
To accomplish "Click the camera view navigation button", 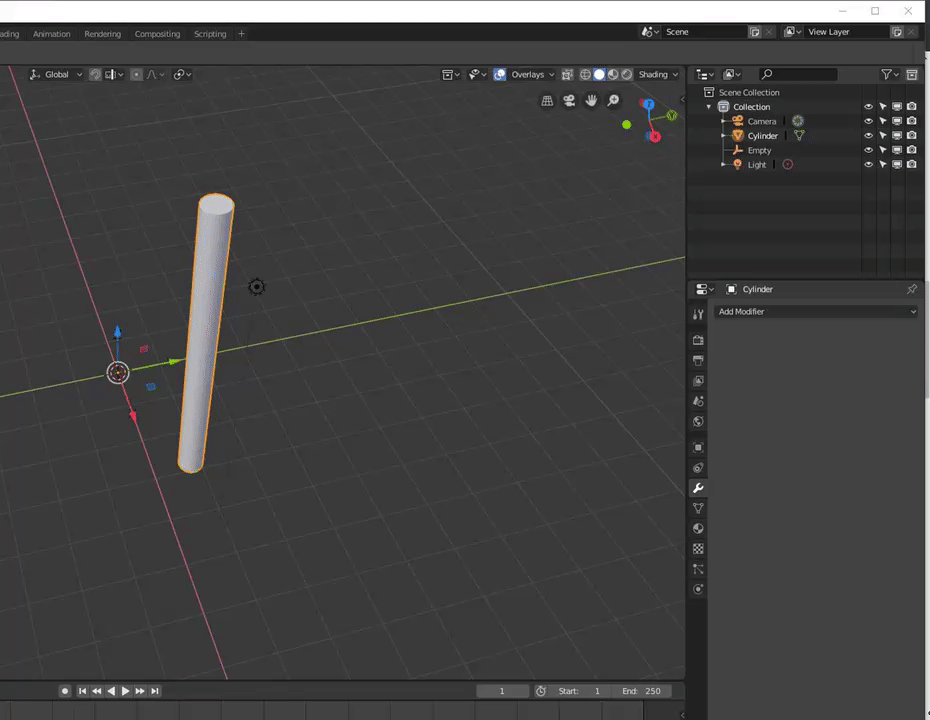I will click(569, 100).
